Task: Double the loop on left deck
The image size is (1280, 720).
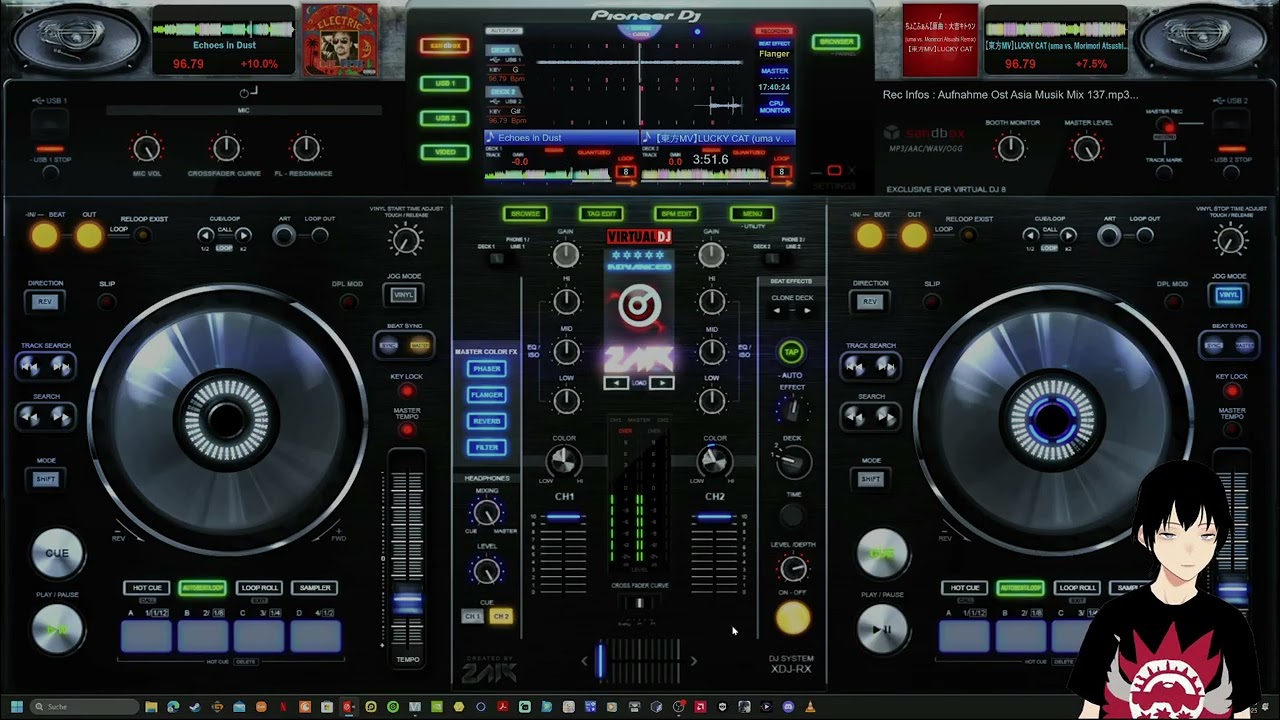Action: click(x=243, y=235)
